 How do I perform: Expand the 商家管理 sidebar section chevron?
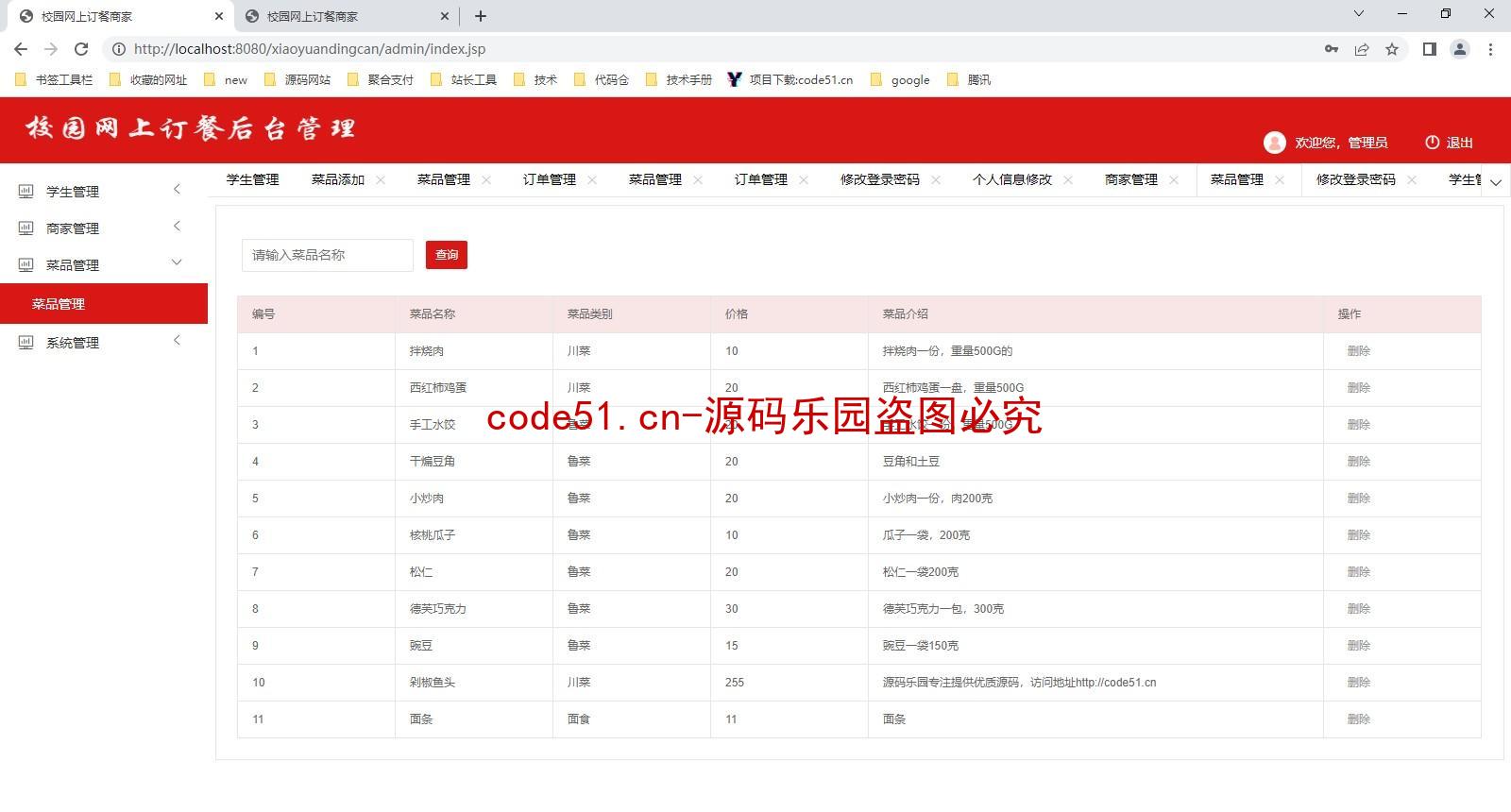coord(177,227)
